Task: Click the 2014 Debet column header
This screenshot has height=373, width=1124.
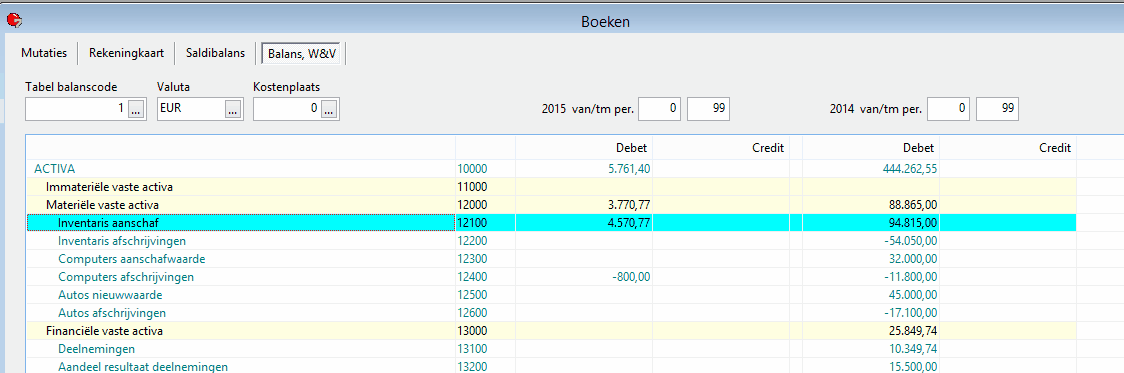Action: 918,148
